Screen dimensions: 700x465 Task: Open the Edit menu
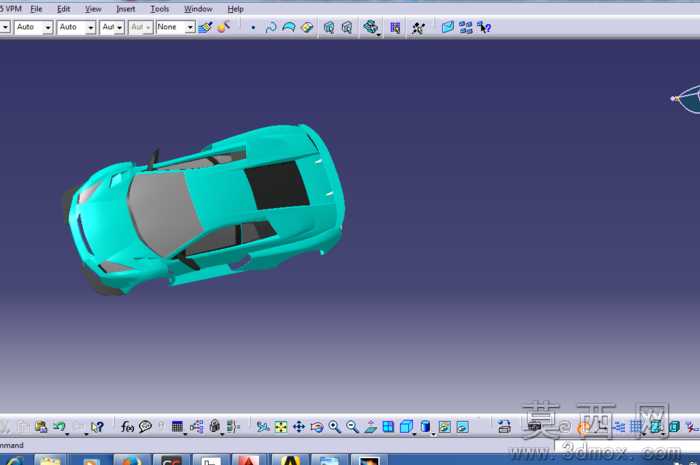click(x=63, y=9)
